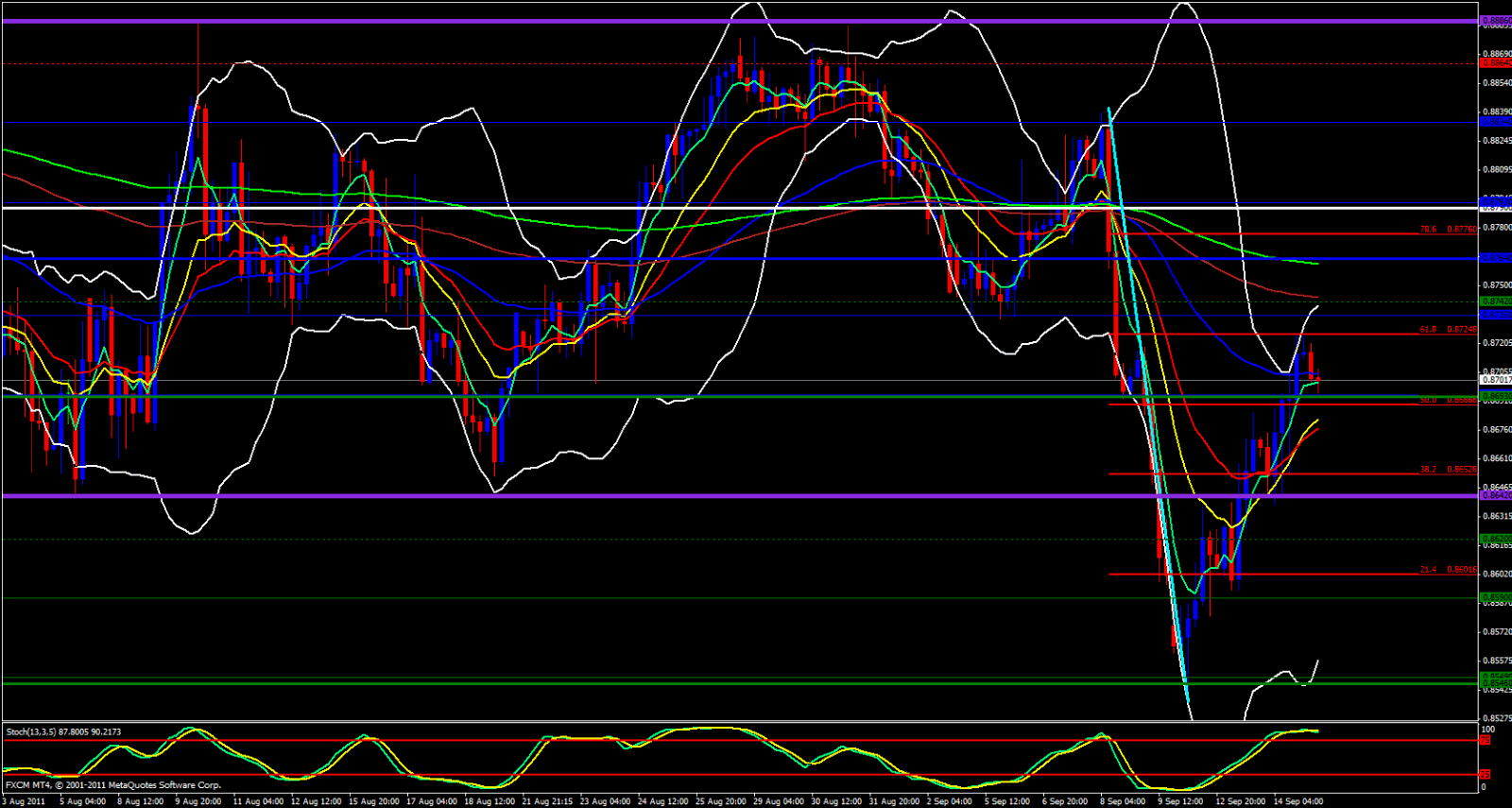Viewport: 1512px width, 808px height.
Task: Click the 3 Aug 2011 date label
Action: pyautogui.click(x=24, y=801)
